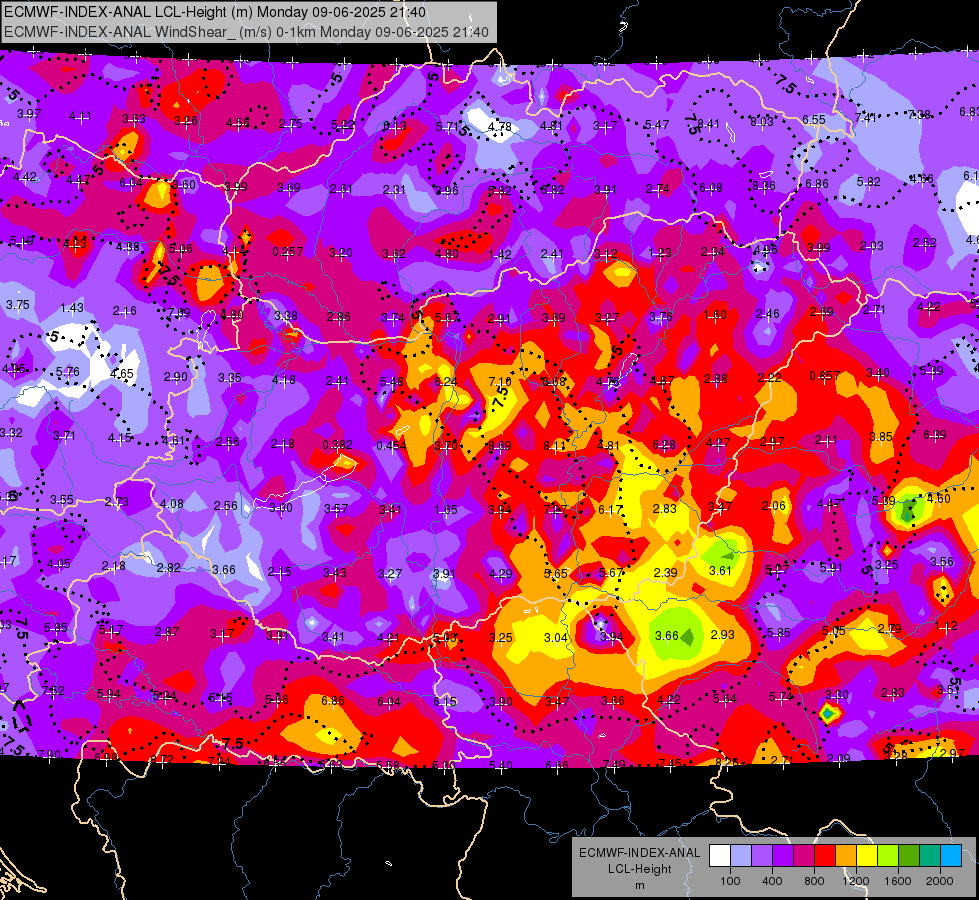Image resolution: width=979 pixels, height=900 pixels.
Task: Click the wind shear value 0.857
Action: click(825, 375)
